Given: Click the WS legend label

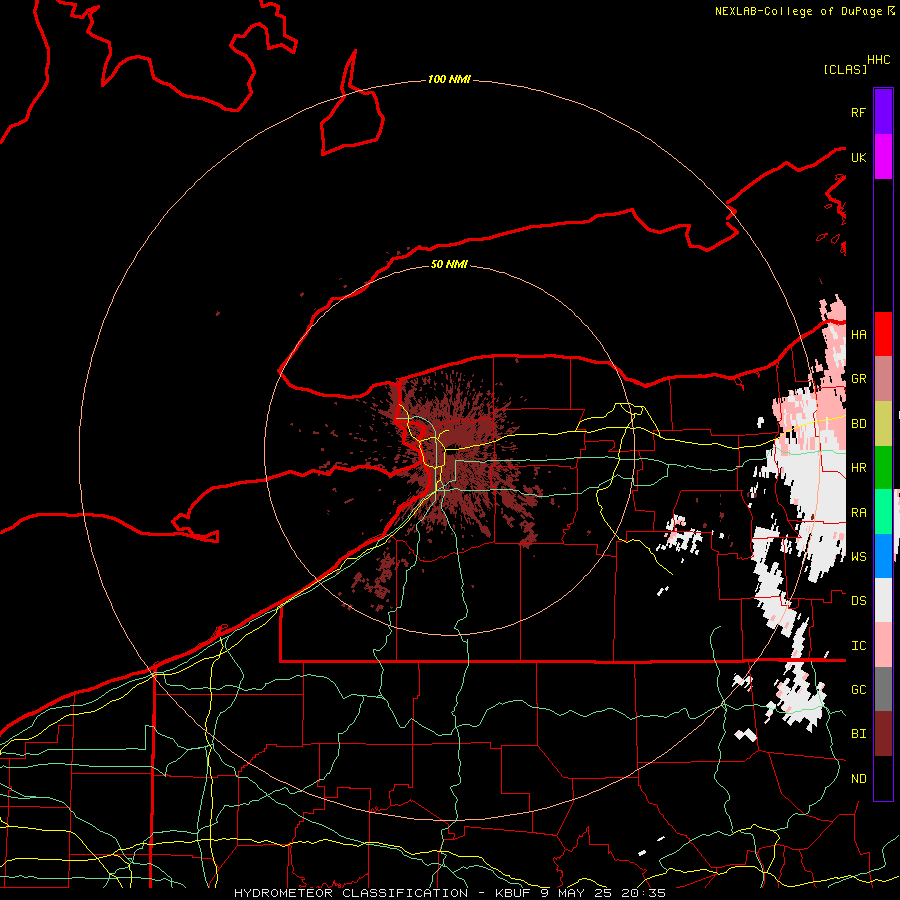Looking at the screenshot, I should [858, 556].
